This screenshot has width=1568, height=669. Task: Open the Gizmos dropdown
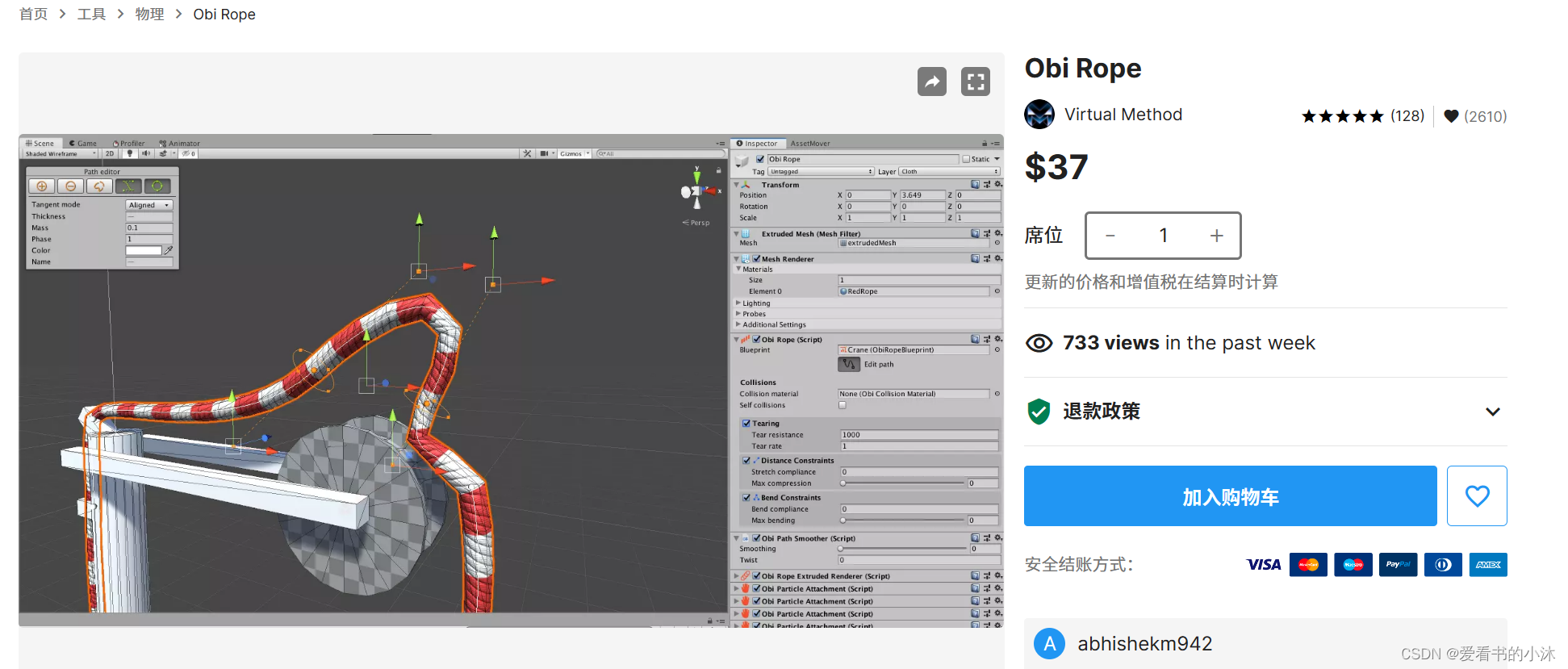pyautogui.click(x=575, y=153)
